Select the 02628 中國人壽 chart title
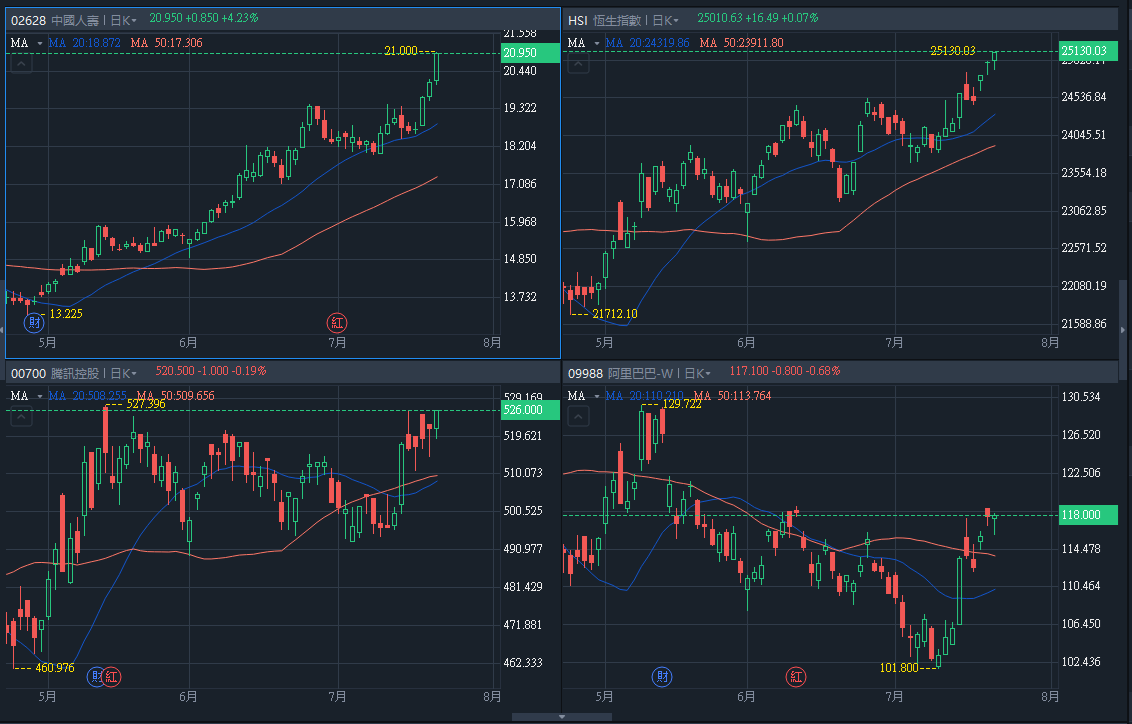Image resolution: width=1132 pixels, height=724 pixels. pos(55,20)
